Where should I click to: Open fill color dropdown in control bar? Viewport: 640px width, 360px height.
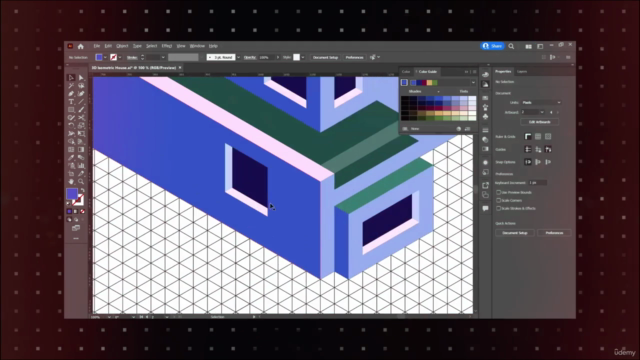coord(105,58)
